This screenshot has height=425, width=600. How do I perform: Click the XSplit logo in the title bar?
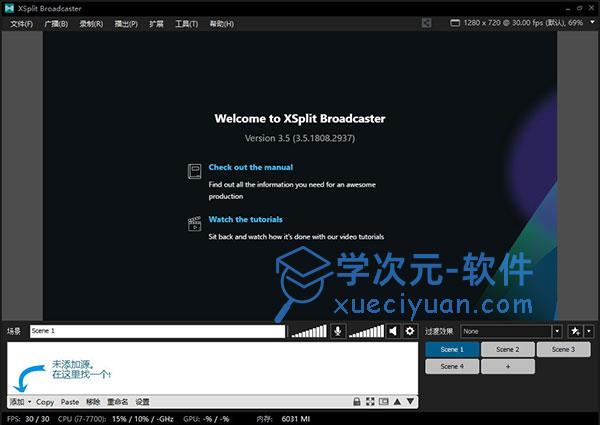(x=9, y=8)
